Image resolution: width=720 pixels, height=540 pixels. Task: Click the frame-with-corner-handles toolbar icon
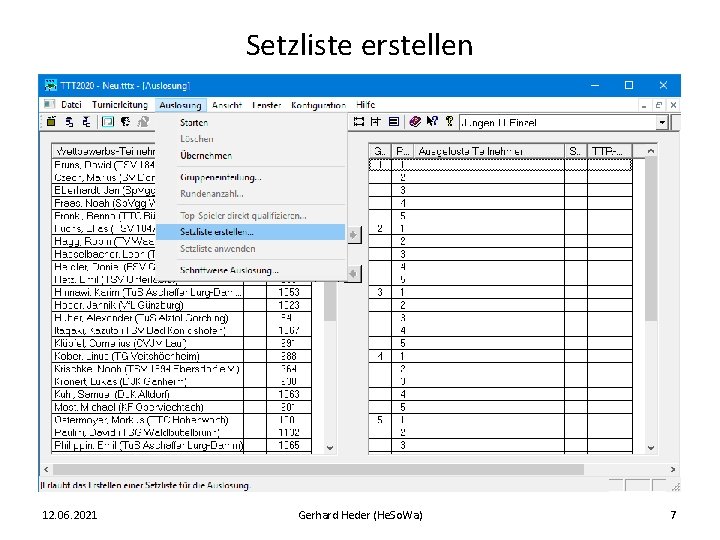tap(359, 122)
